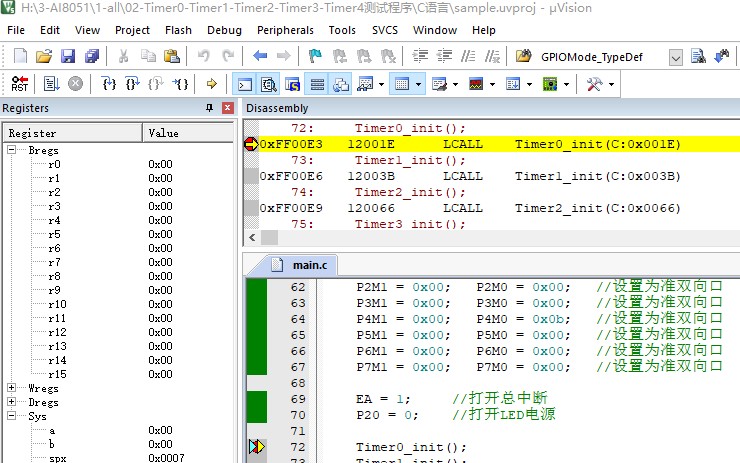Reset the CPU with RST button

(x=20, y=84)
